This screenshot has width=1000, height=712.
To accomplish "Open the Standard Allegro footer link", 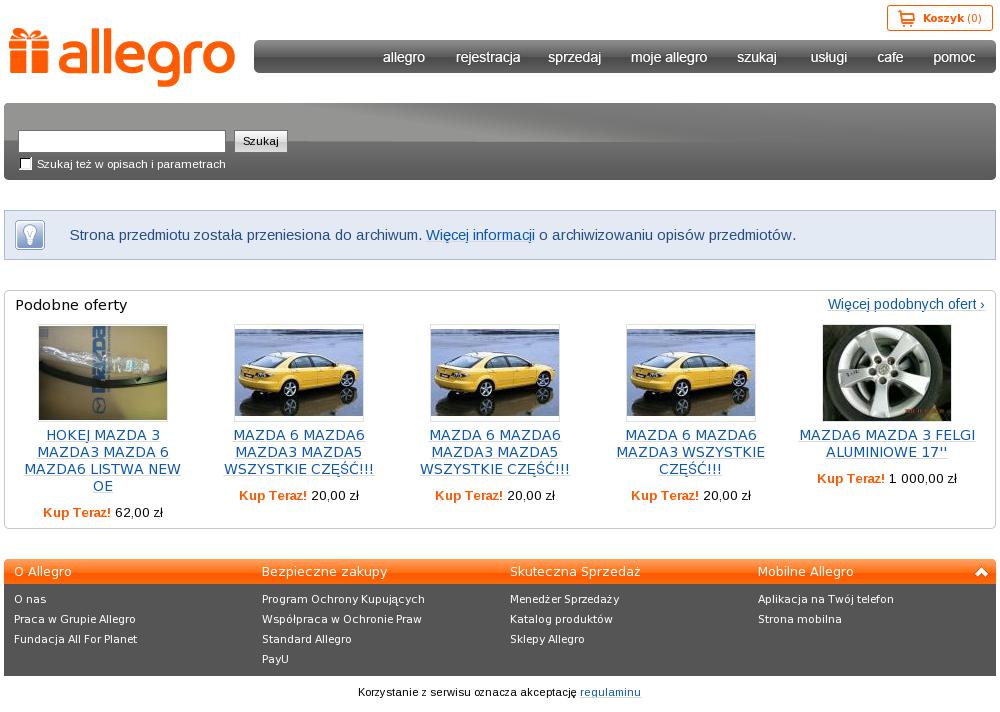I will click(306, 639).
